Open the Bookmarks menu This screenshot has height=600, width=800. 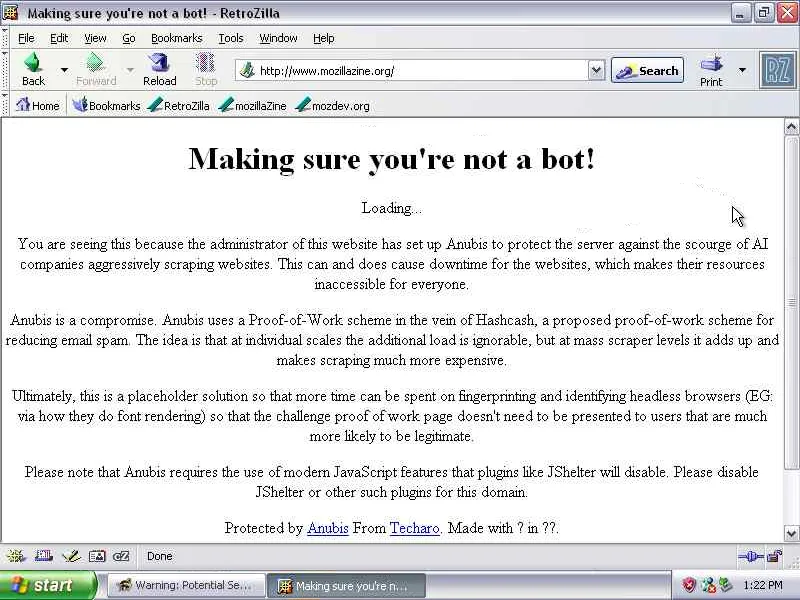(177, 38)
